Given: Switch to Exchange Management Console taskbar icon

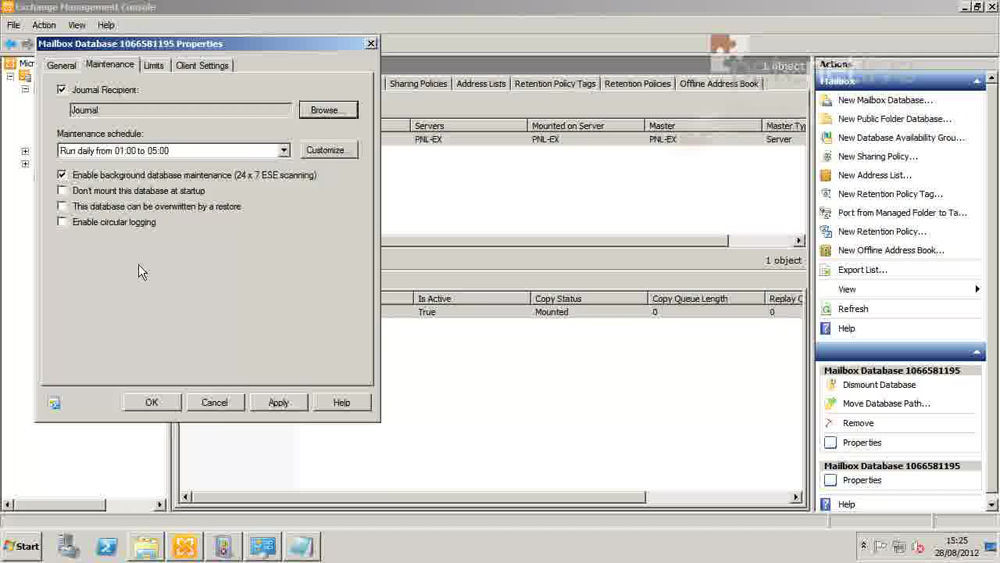Looking at the screenshot, I should 185,546.
